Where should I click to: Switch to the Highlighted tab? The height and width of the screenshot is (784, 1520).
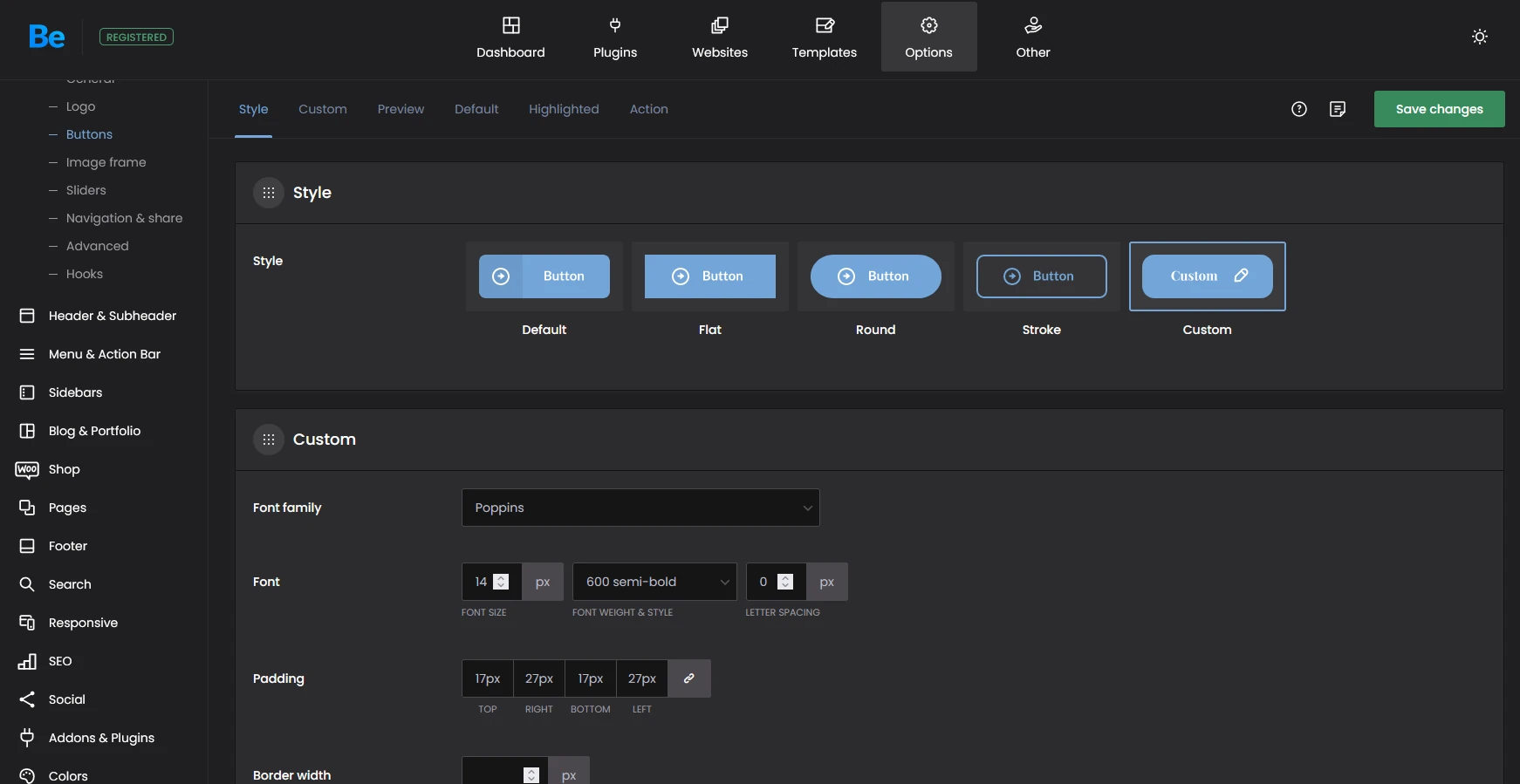pos(564,109)
